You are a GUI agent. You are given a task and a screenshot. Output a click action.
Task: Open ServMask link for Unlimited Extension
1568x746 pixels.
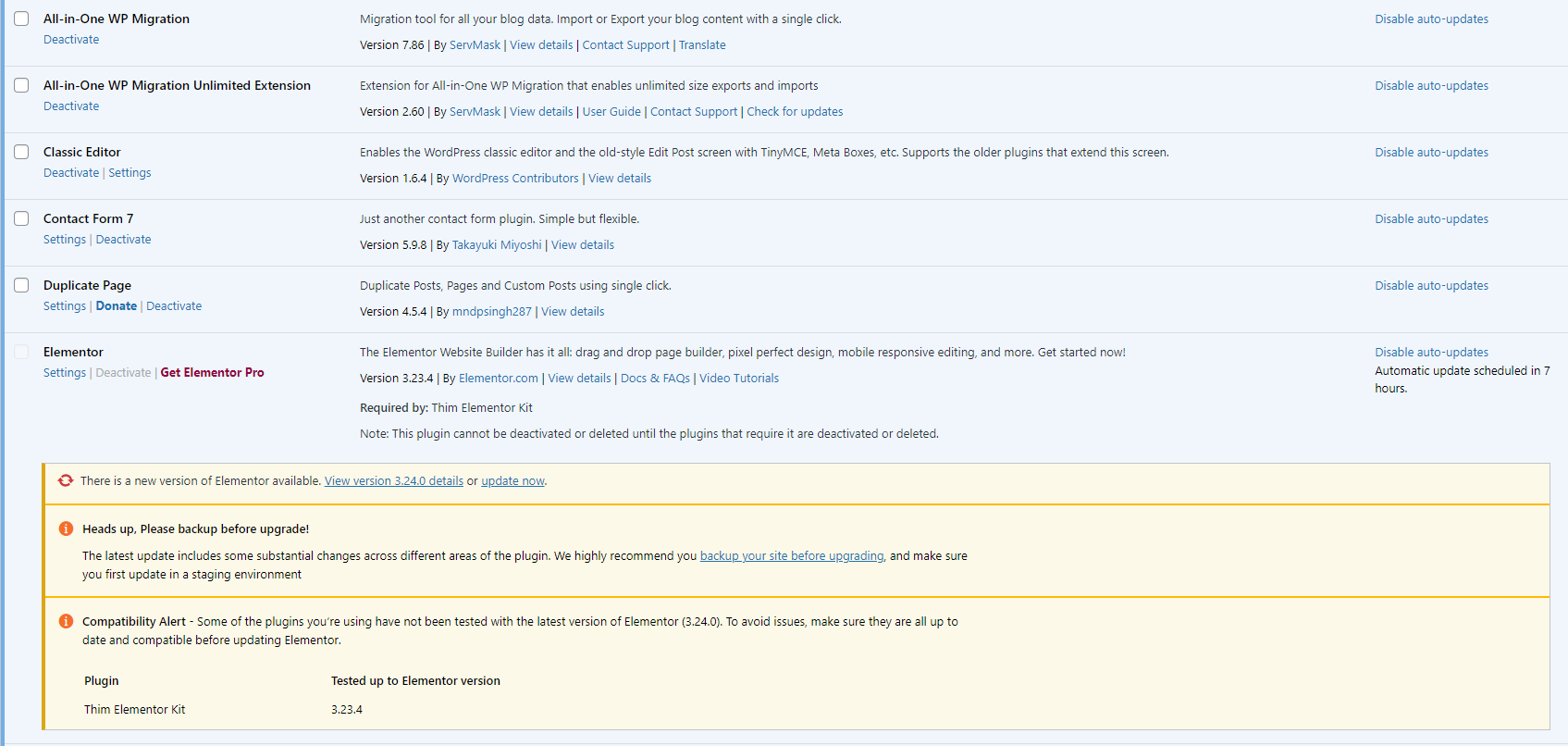pos(475,112)
